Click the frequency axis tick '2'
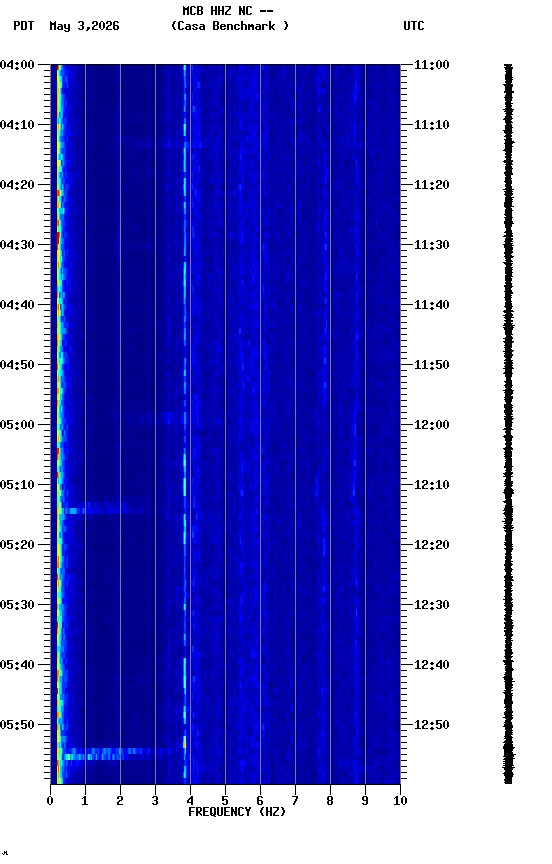552x864 pixels. click(x=120, y=801)
